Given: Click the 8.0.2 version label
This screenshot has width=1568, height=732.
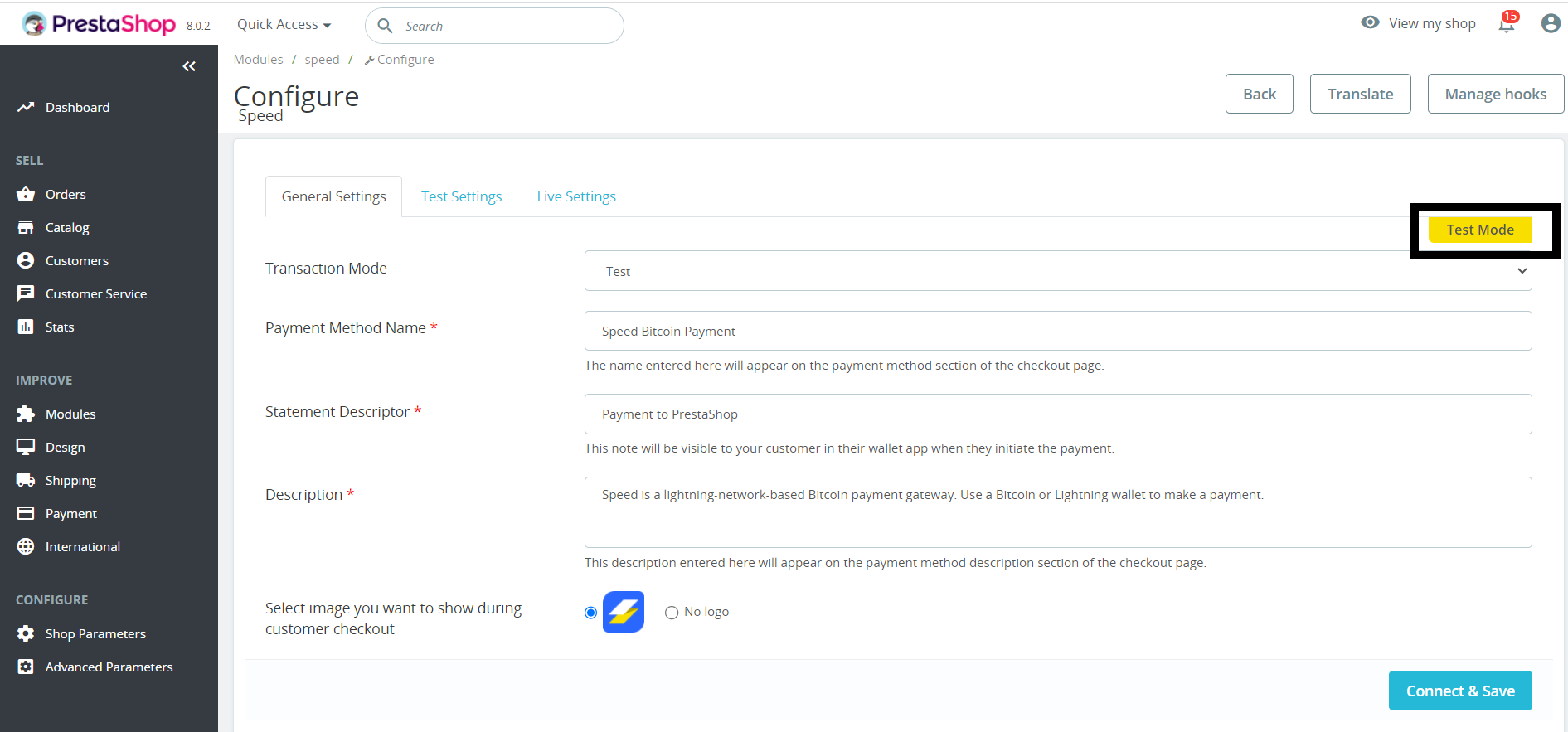Looking at the screenshot, I should (x=198, y=26).
